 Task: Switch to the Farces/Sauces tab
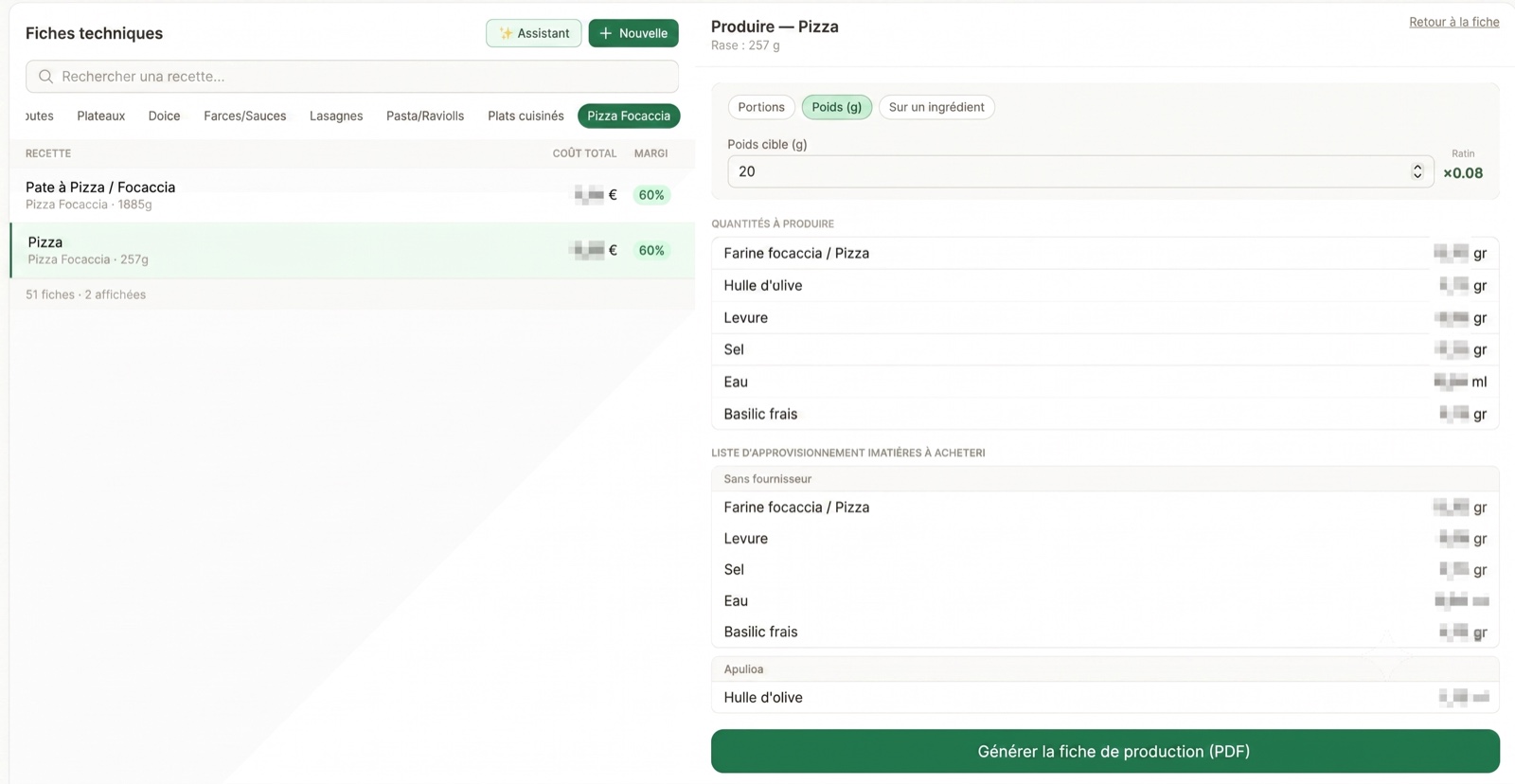click(x=245, y=116)
